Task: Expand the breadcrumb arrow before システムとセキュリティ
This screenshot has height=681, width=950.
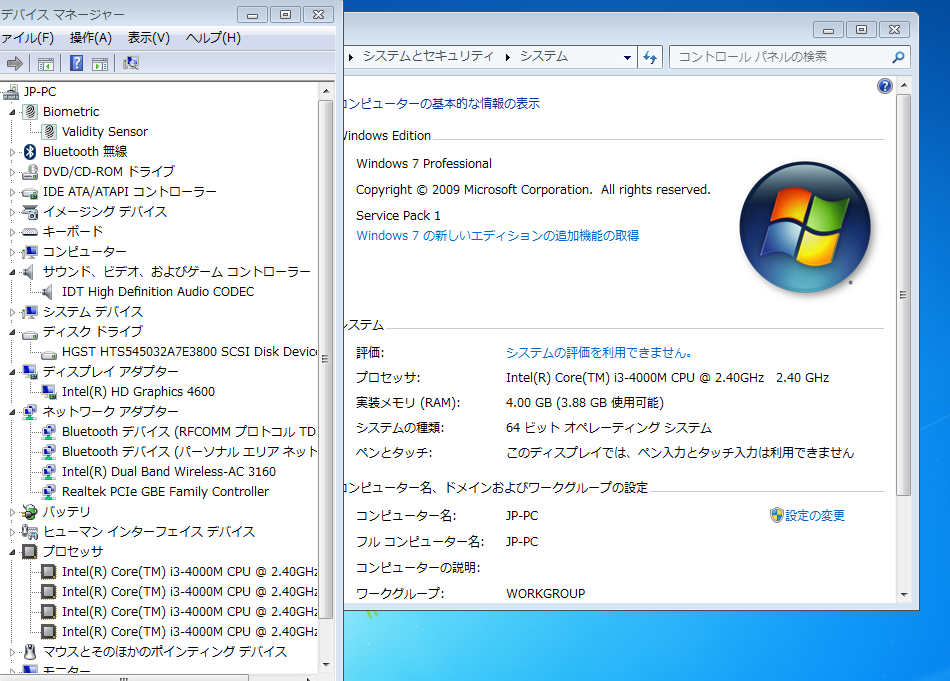Action: coord(351,57)
